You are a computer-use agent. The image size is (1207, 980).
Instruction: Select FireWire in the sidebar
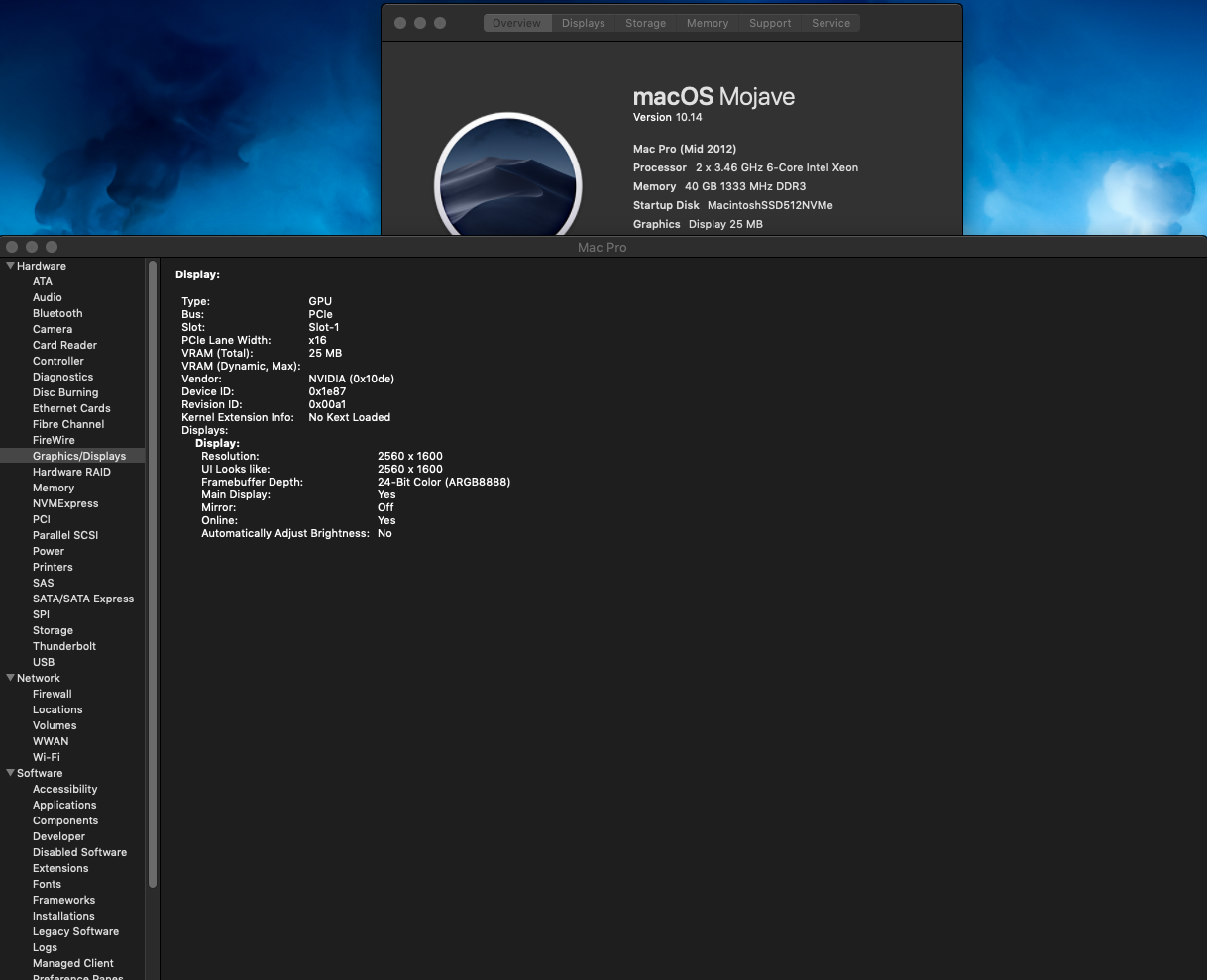(x=54, y=440)
